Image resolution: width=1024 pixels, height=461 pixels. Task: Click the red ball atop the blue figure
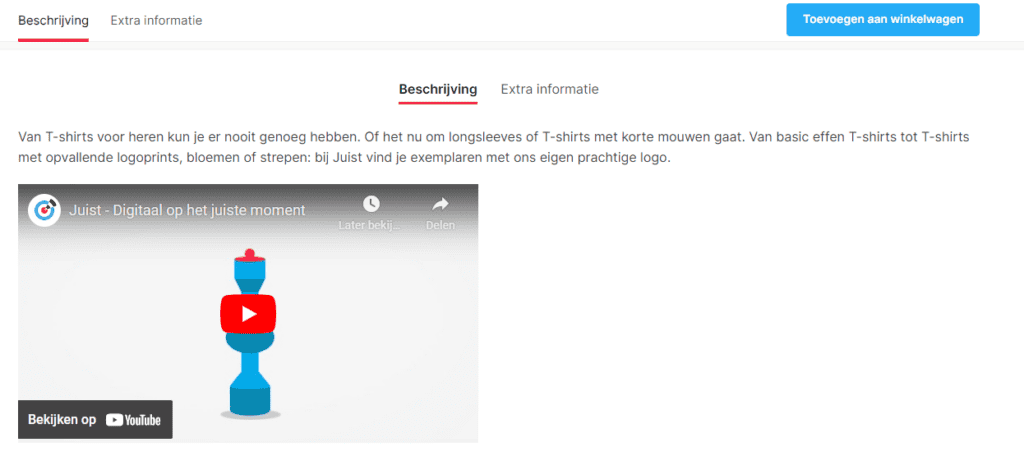pos(248,253)
